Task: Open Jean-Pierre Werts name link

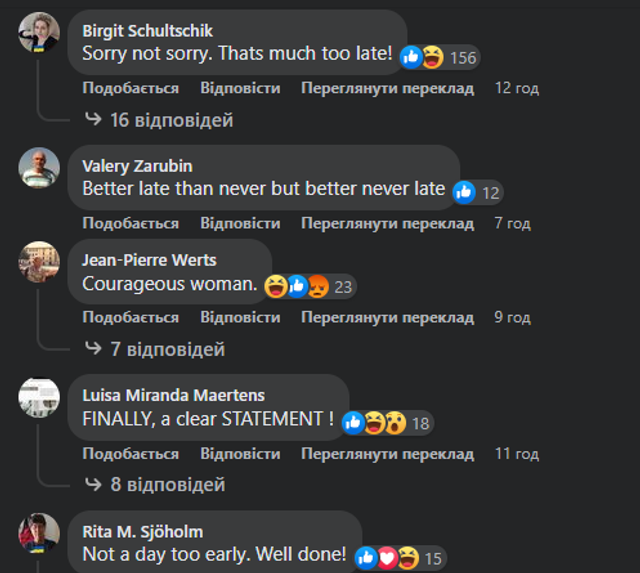Action: [149, 260]
